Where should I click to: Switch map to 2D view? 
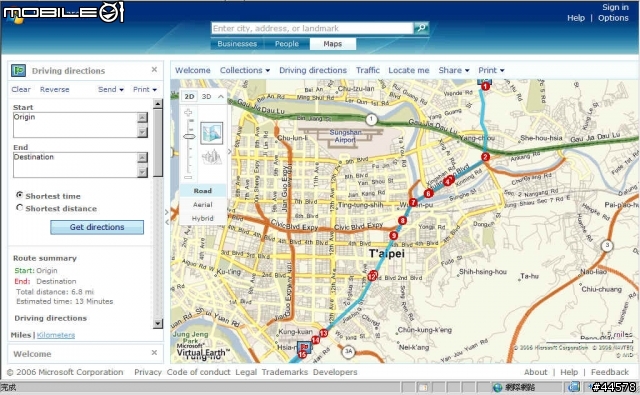tap(189, 97)
